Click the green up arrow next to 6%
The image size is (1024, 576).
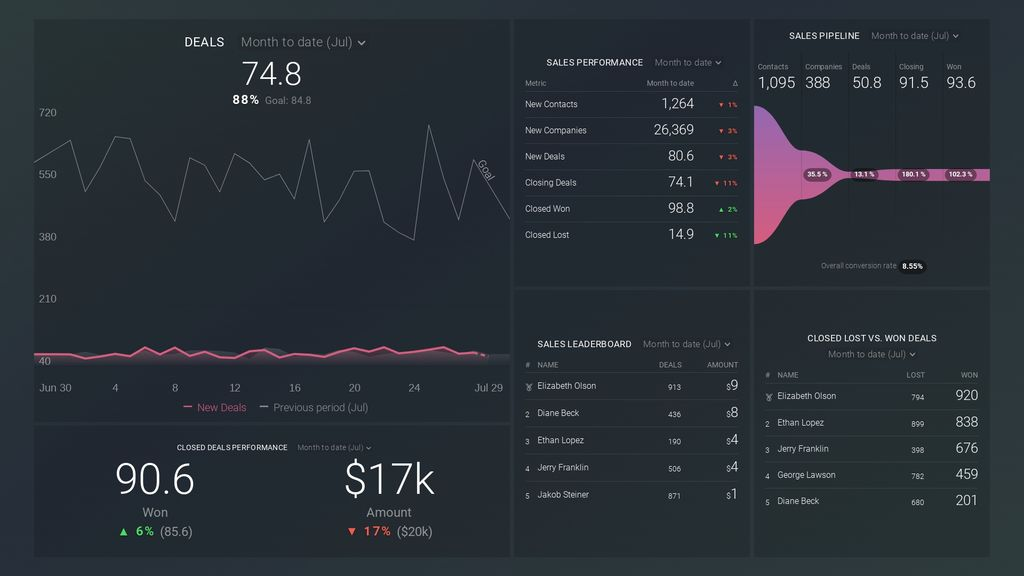123,532
